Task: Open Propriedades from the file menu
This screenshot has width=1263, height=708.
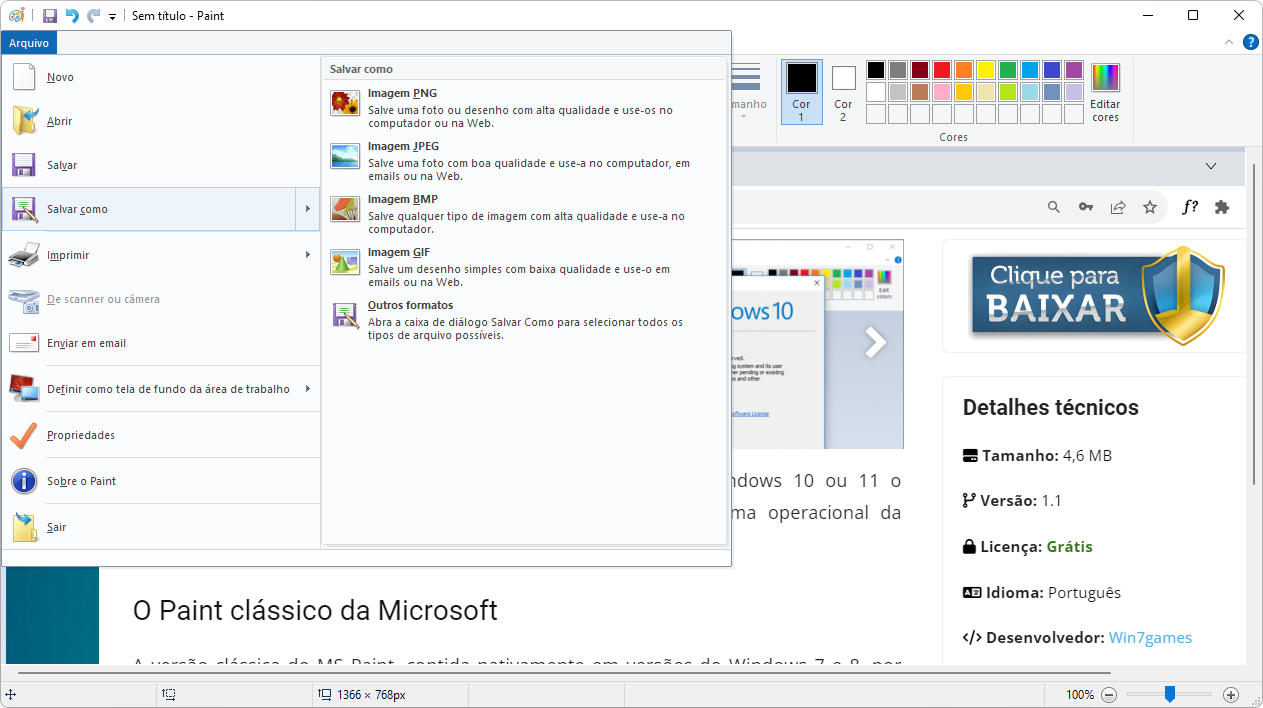Action: (x=161, y=435)
